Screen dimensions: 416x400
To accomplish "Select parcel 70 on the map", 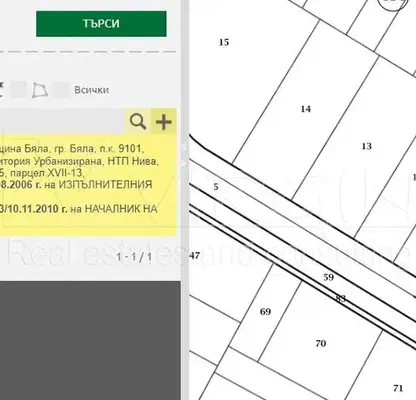I will pos(320,343).
